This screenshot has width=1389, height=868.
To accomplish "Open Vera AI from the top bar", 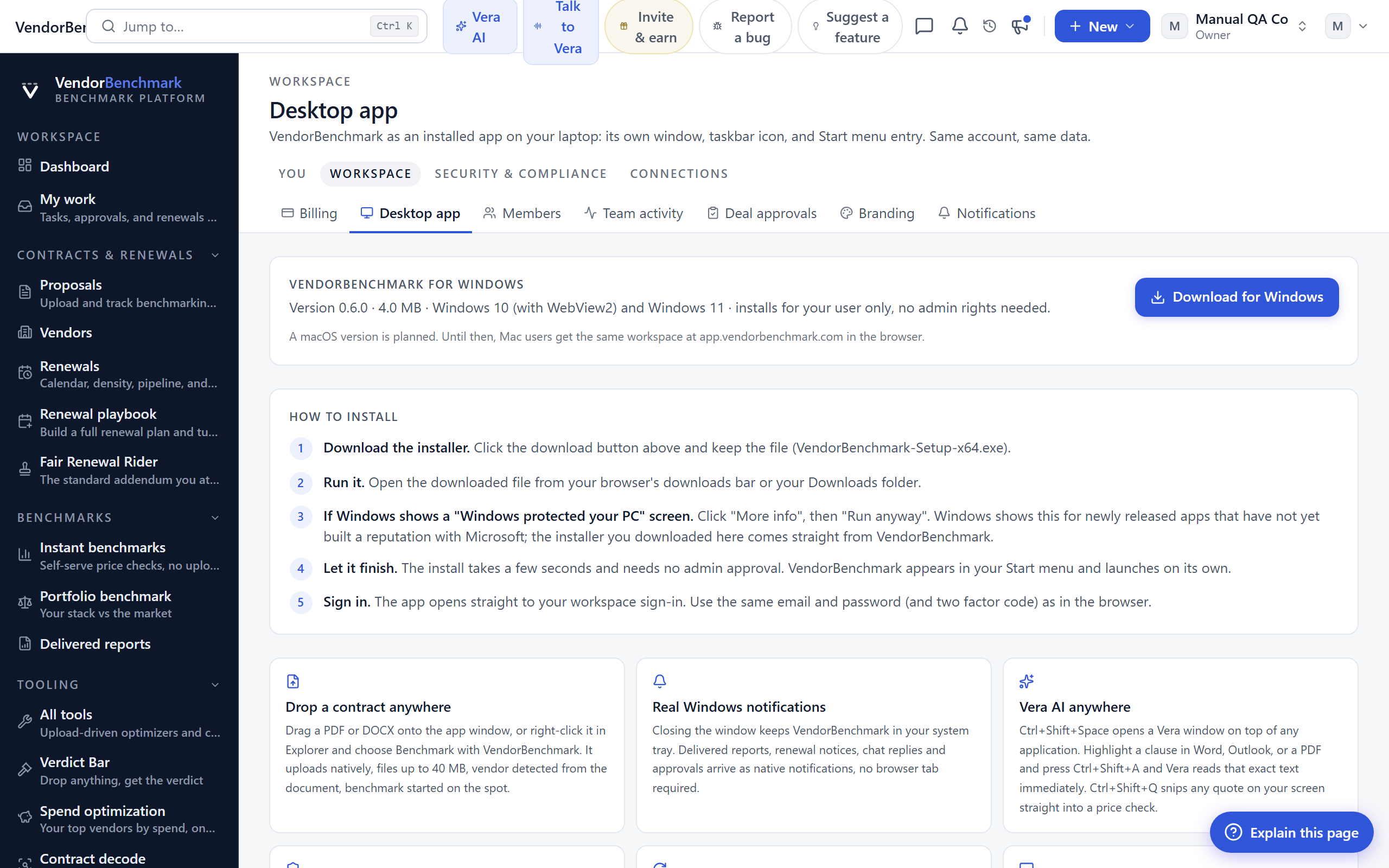I will coord(480,27).
